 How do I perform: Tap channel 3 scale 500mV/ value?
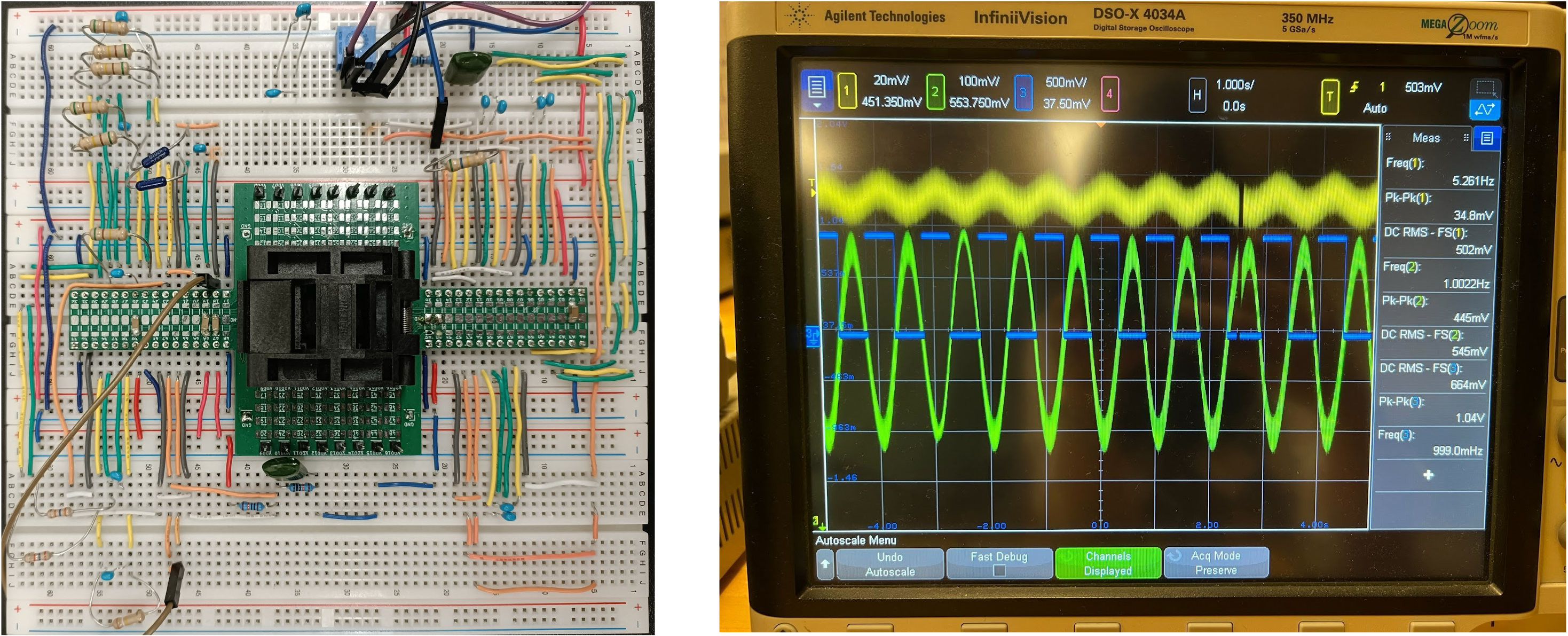(x=1066, y=82)
